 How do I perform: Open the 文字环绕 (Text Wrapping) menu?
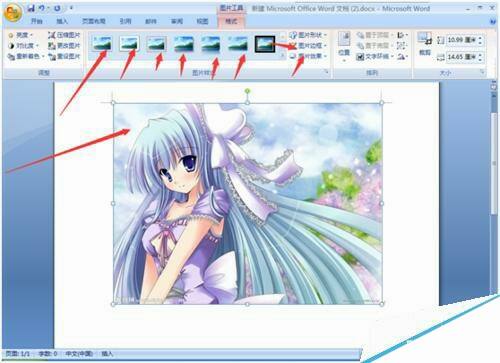(x=375, y=56)
